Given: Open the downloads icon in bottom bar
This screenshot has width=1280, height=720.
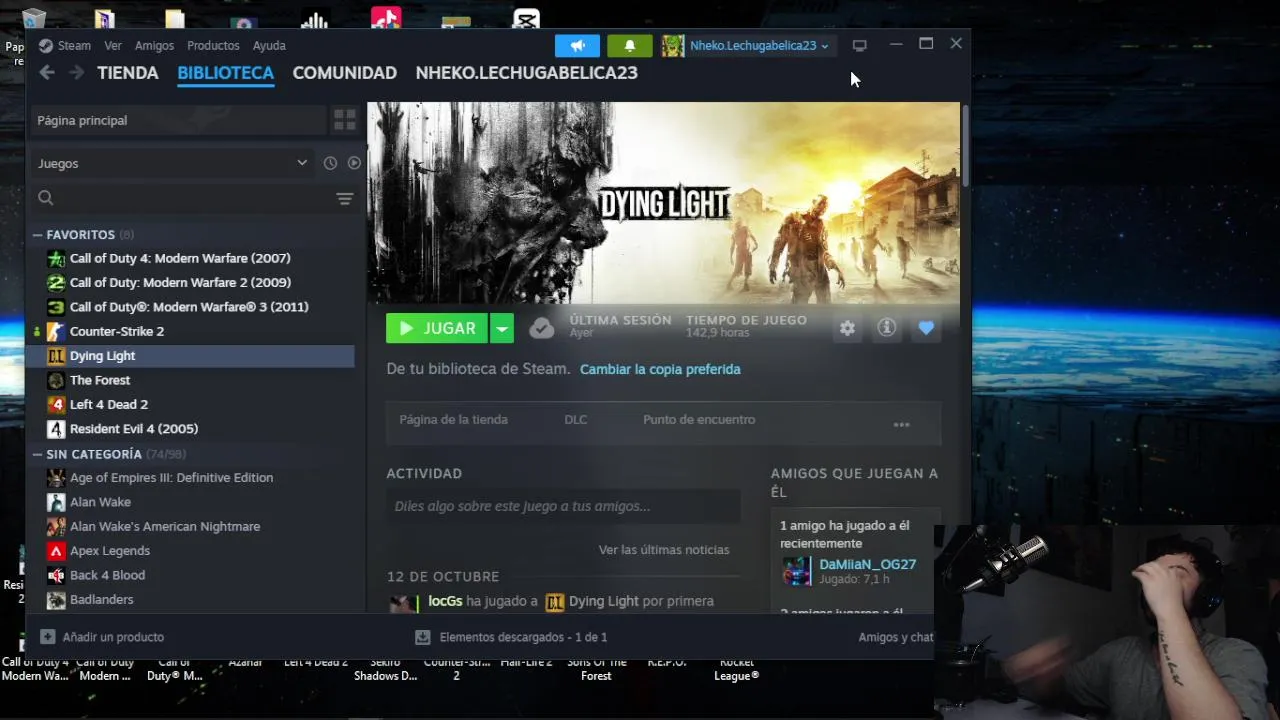Looking at the screenshot, I should (x=422, y=637).
